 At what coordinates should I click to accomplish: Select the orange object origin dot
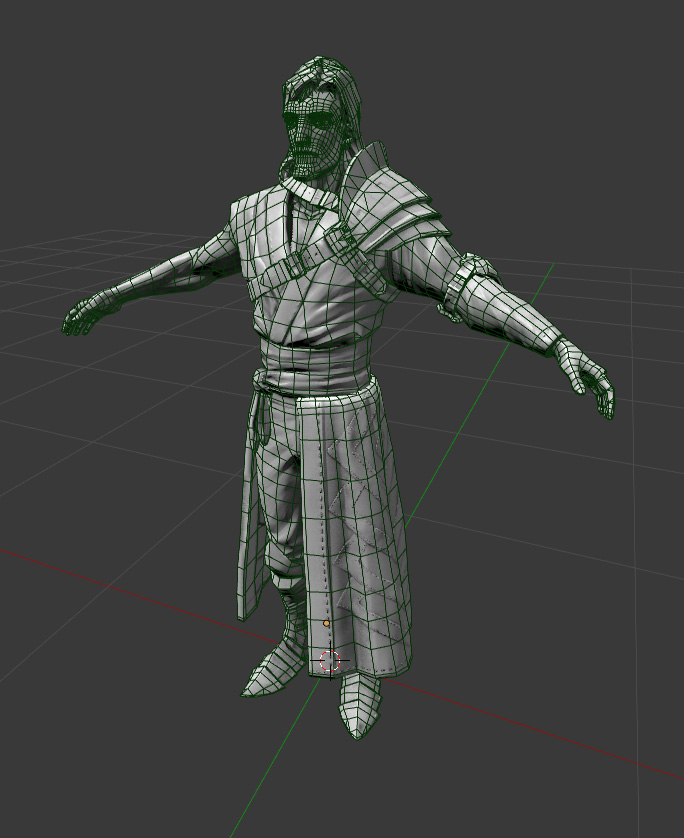[x=327, y=624]
